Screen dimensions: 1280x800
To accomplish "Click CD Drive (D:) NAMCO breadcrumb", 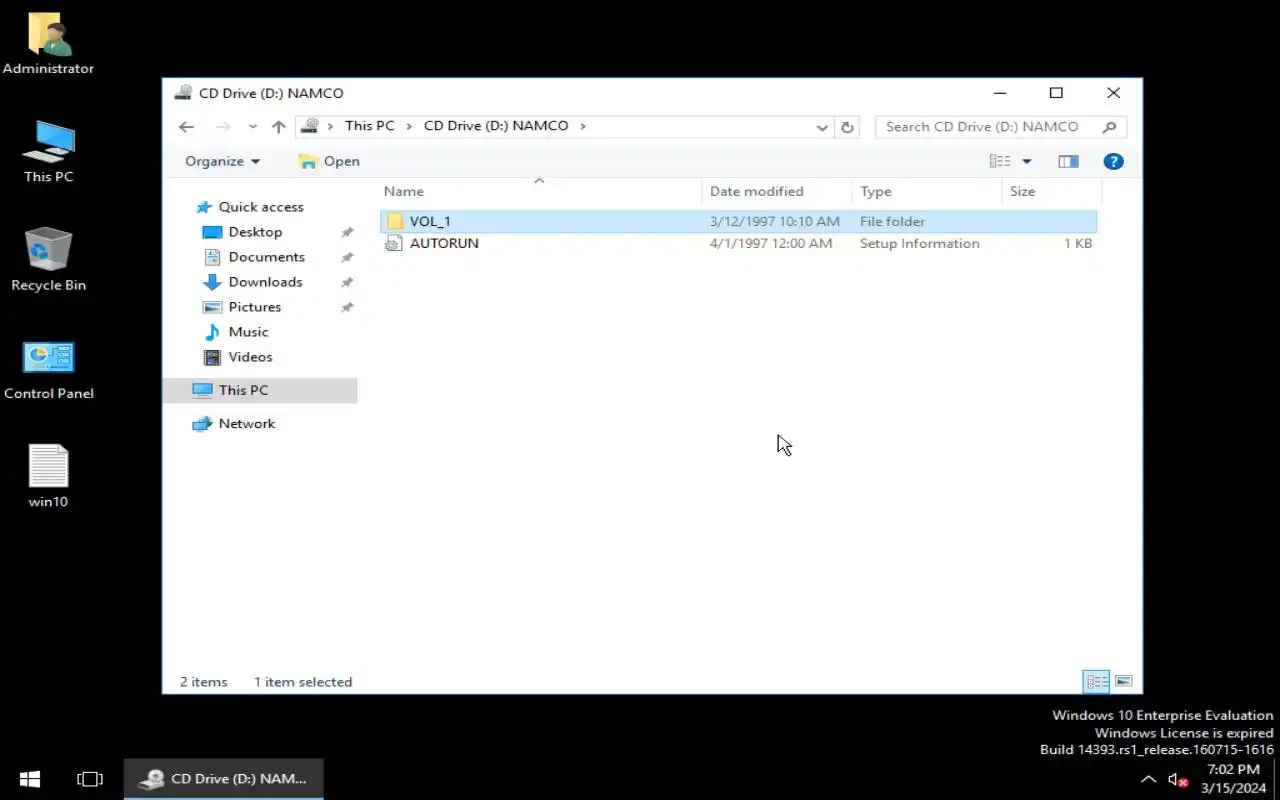I will [x=496, y=126].
